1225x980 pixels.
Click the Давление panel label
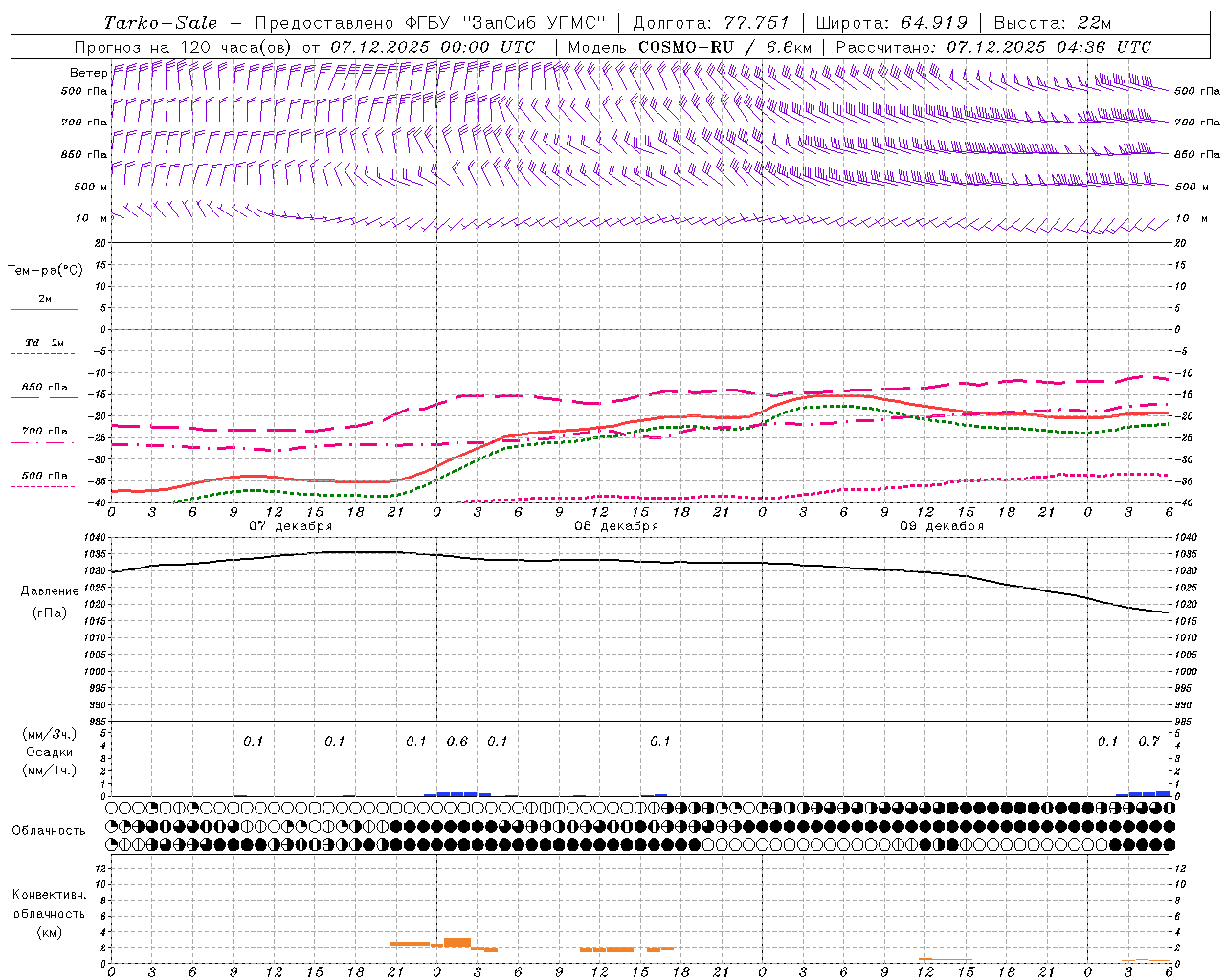click(50, 591)
